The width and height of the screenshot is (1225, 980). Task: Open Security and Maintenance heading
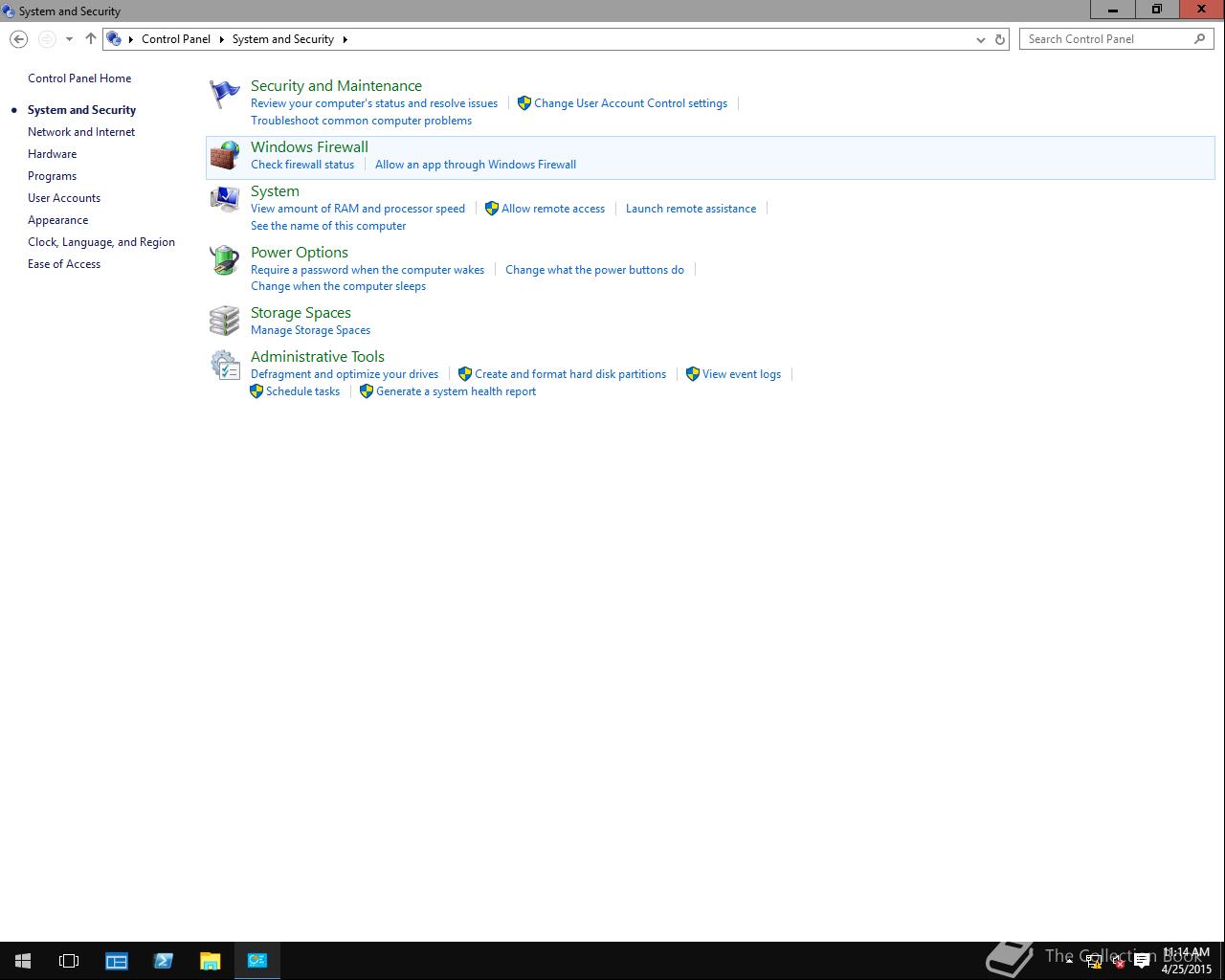(x=336, y=86)
